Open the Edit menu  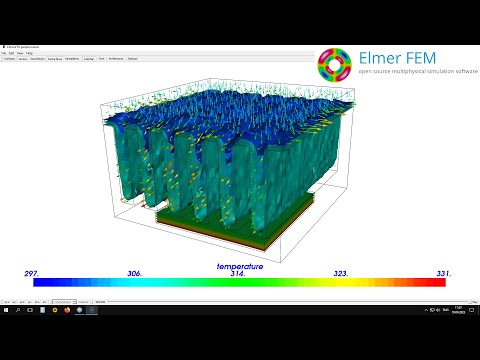11,53
